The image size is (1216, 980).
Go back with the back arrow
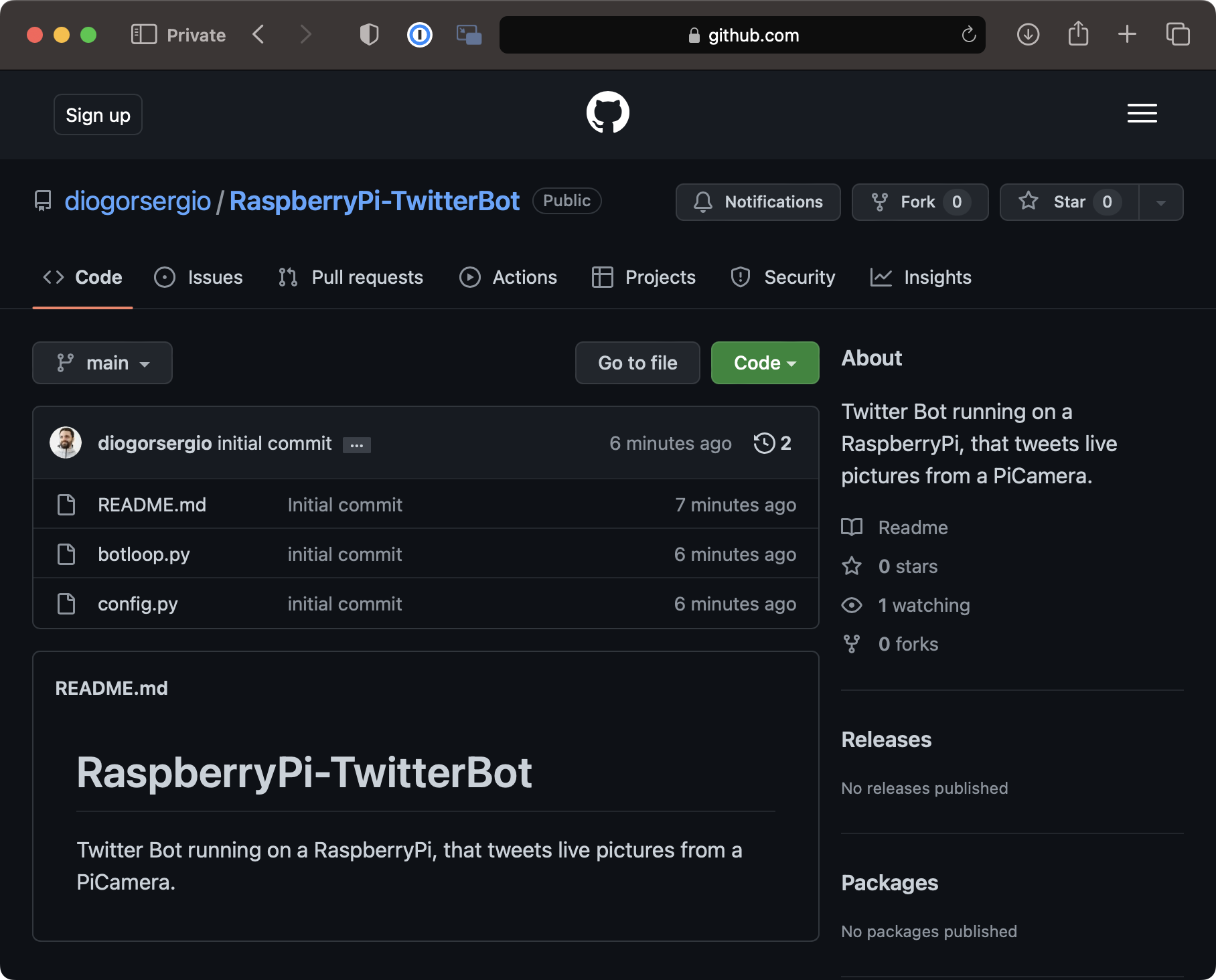pyautogui.click(x=258, y=35)
